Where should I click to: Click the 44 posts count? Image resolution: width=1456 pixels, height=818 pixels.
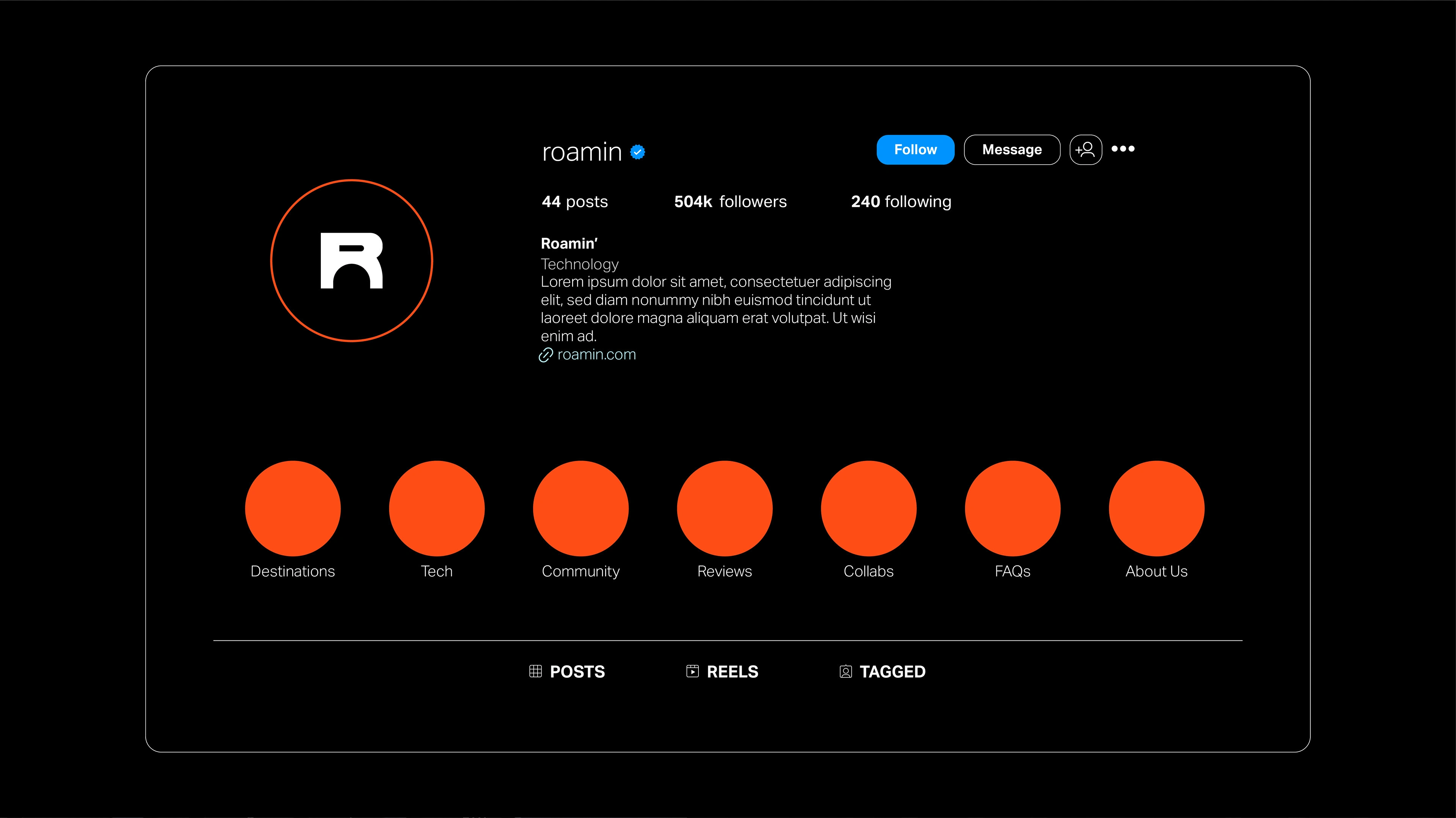tap(575, 202)
